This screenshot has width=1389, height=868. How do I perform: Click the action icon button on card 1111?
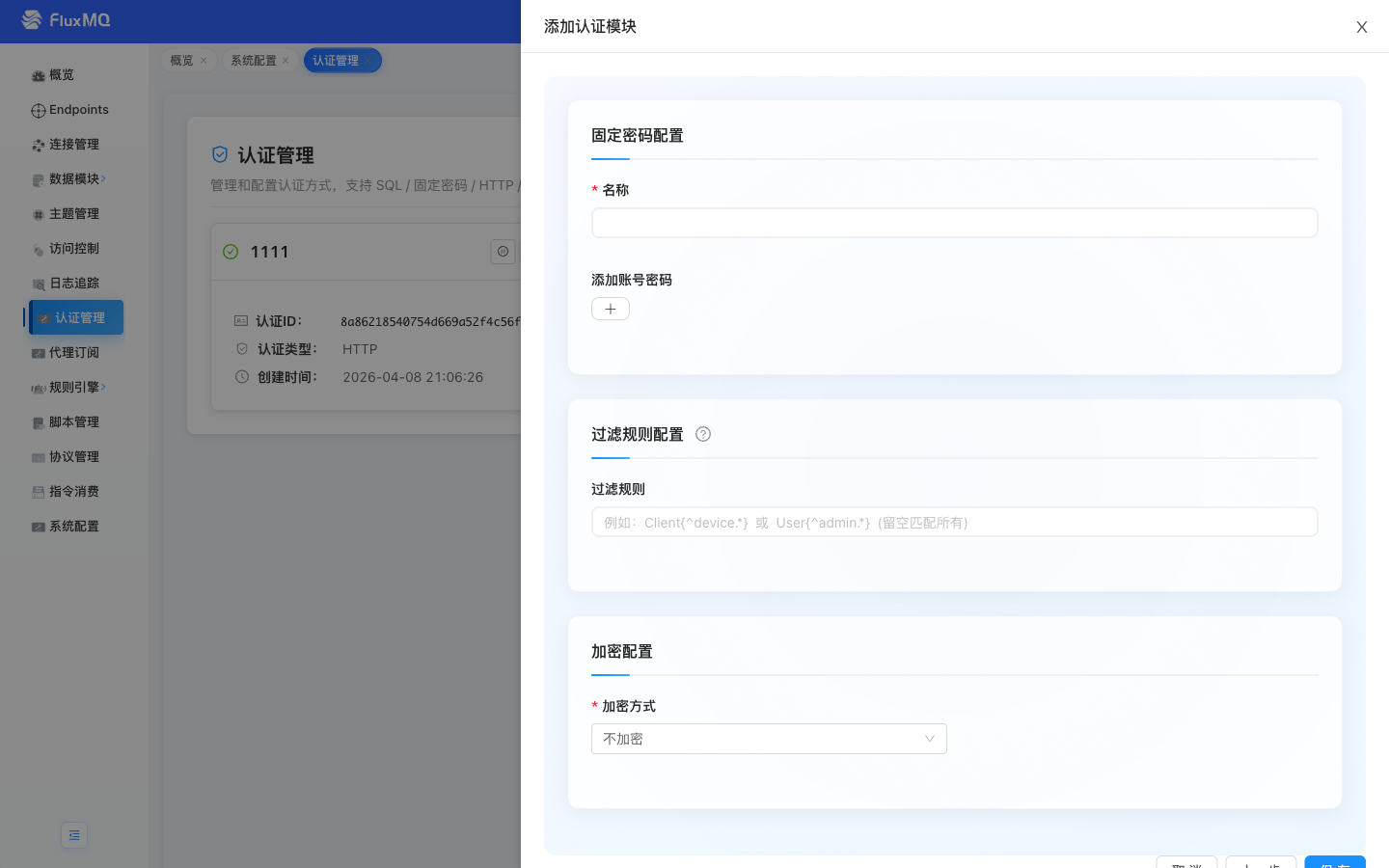[503, 252]
